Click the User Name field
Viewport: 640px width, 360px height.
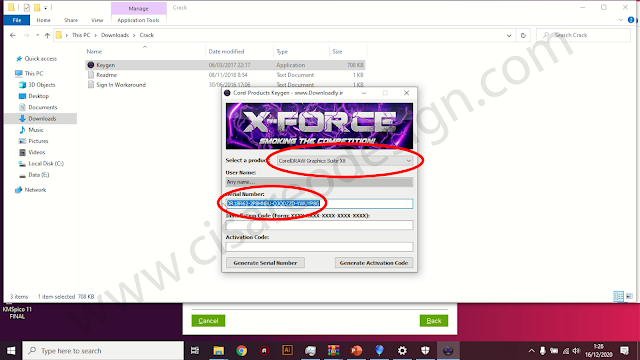[x=319, y=182]
